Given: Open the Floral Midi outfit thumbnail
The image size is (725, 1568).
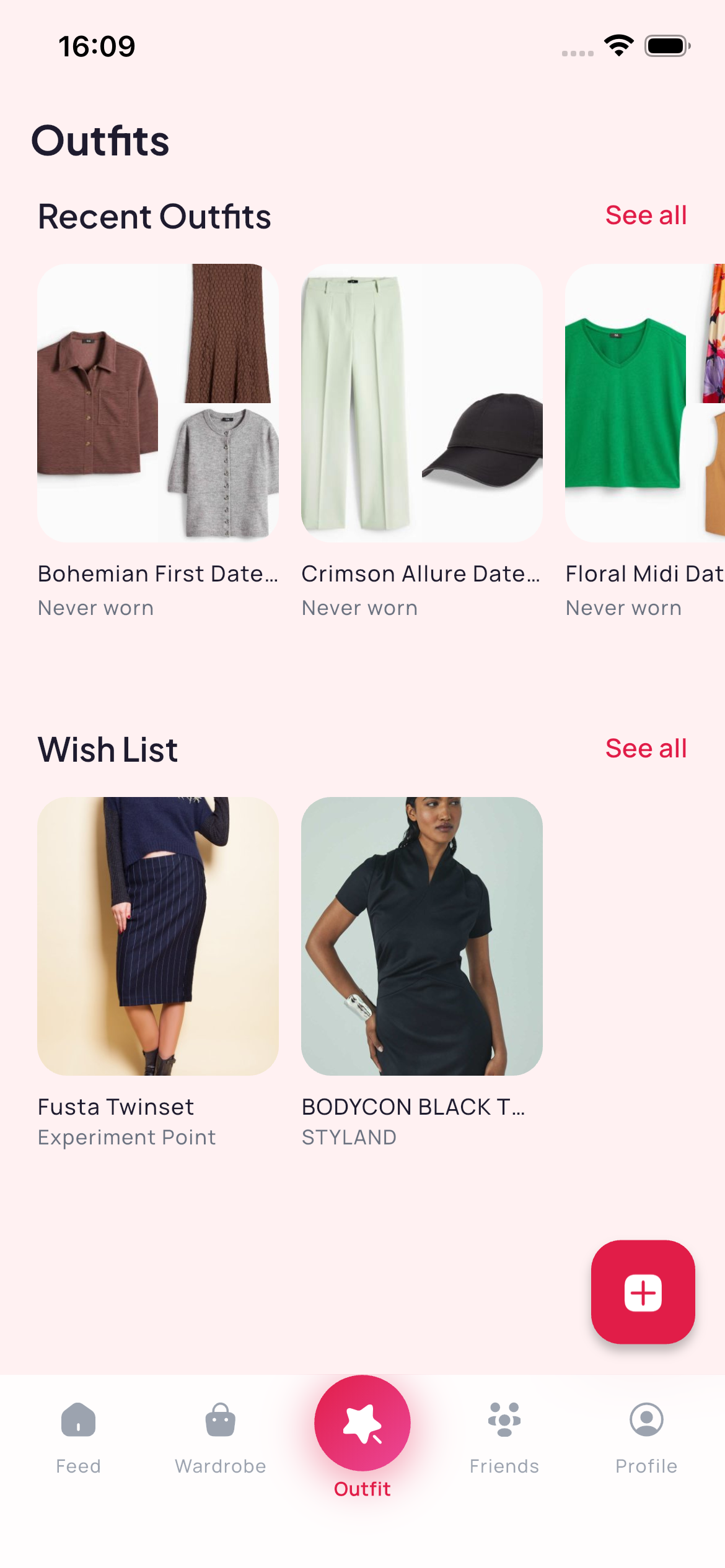Looking at the screenshot, I should pos(644,403).
